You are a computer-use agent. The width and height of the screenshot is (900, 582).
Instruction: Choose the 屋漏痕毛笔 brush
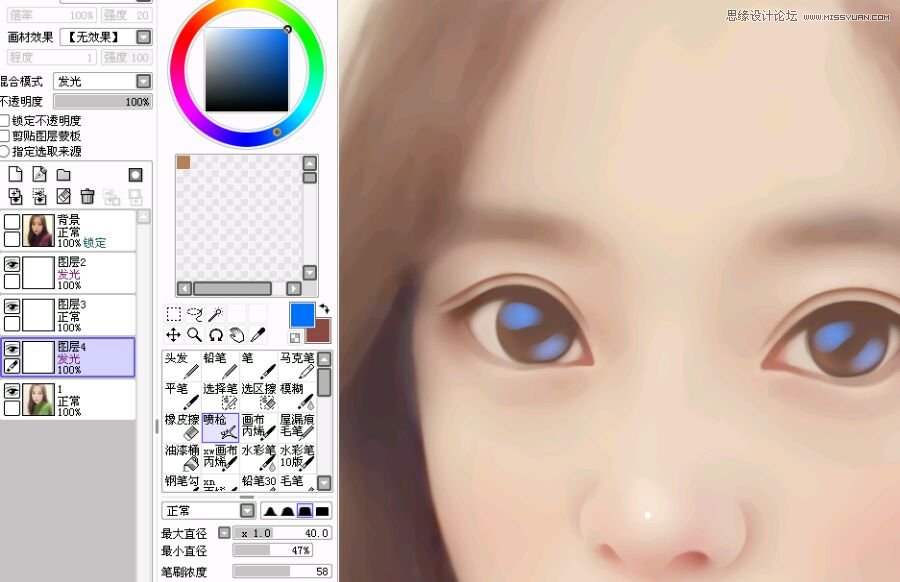[297, 427]
